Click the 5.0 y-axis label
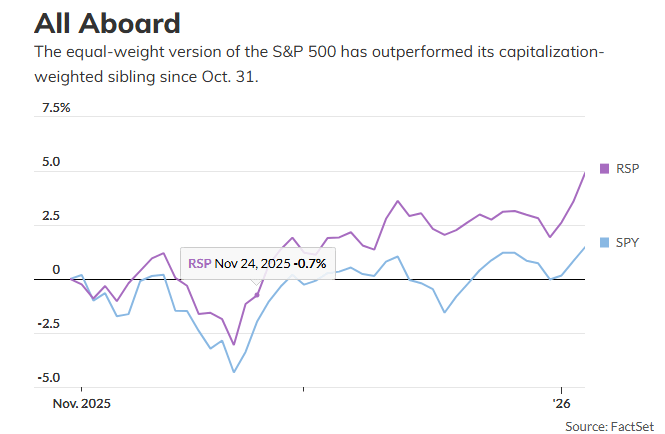 [x=51, y=162]
